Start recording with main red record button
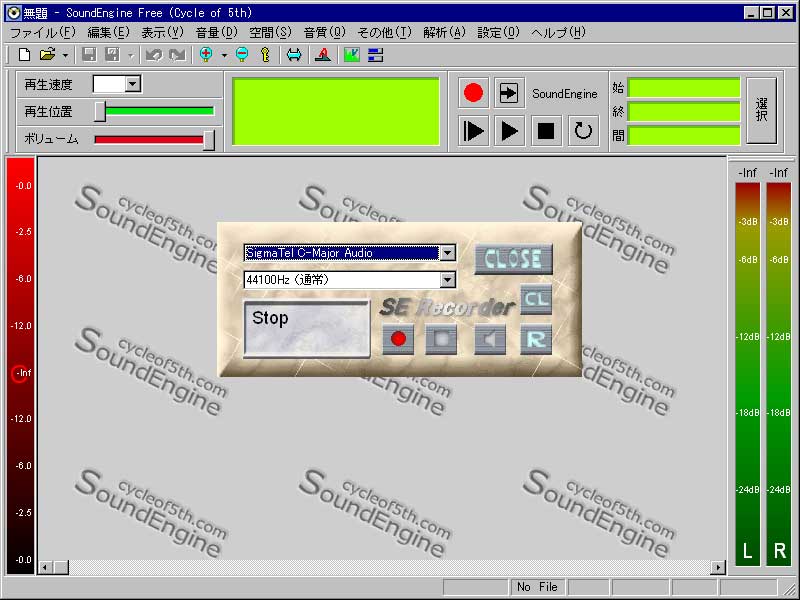Screen dimensions: 800x600 coord(473,93)
